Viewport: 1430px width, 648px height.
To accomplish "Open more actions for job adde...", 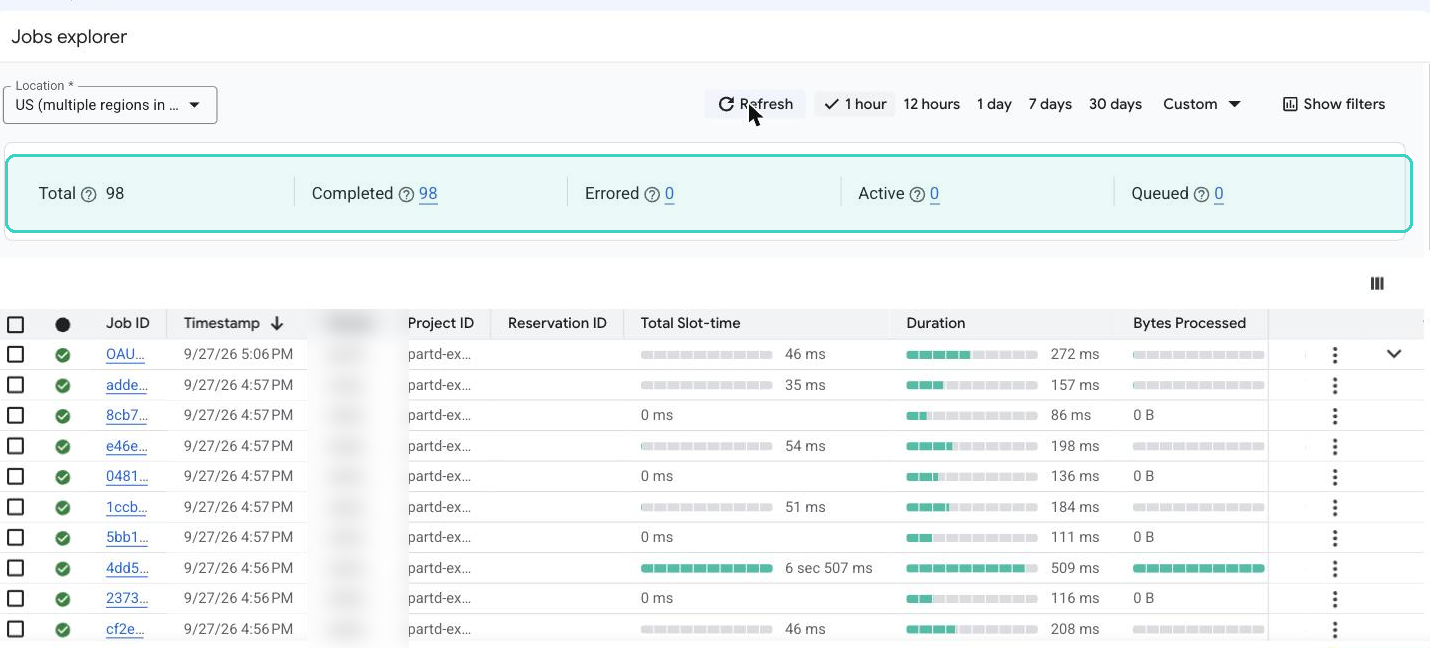I will [x=1334, y=385].
